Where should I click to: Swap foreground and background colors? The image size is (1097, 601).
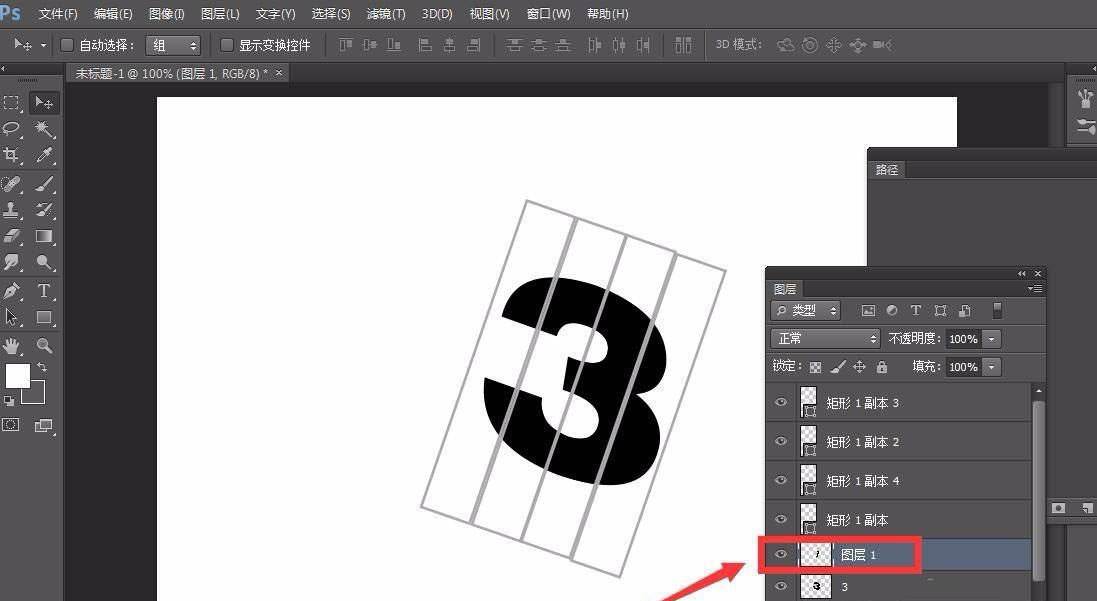(43, 367)
